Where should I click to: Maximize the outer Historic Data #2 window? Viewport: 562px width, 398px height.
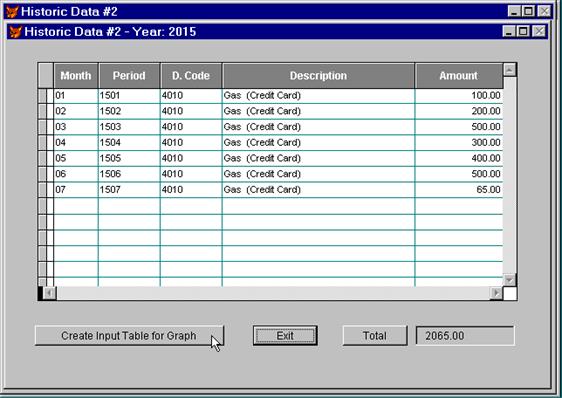[528, 11]
